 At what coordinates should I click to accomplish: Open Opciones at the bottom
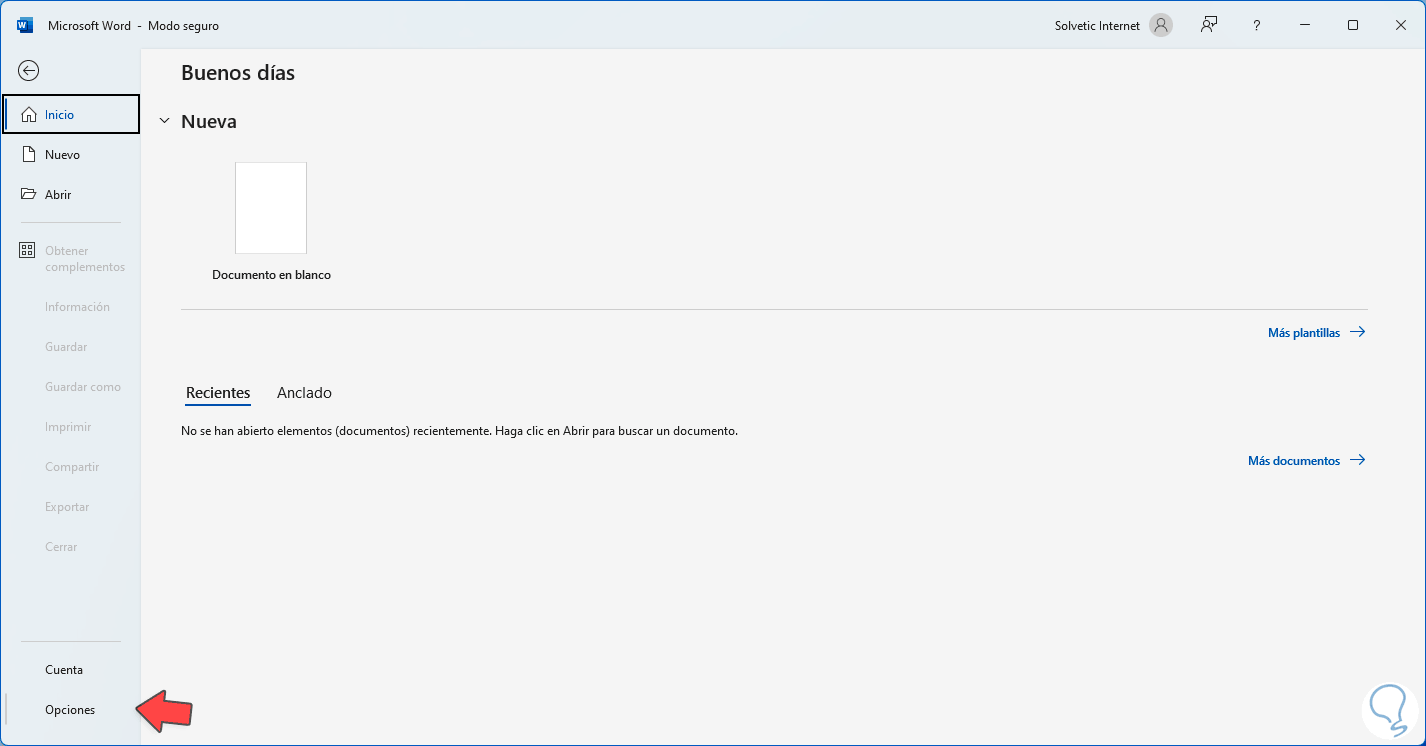tap(69, 709)
